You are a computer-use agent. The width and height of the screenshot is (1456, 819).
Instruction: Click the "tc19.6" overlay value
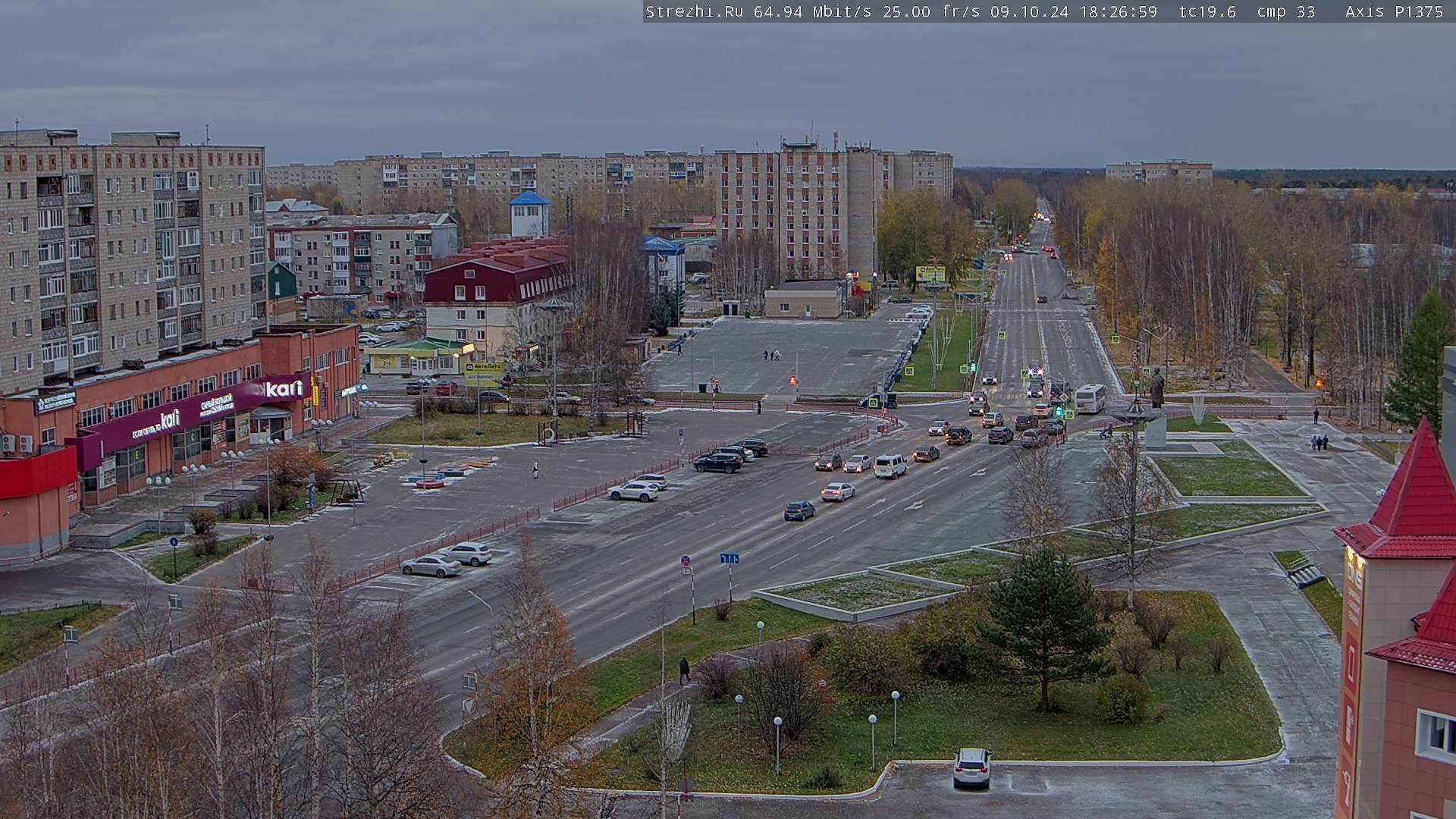1207,11
